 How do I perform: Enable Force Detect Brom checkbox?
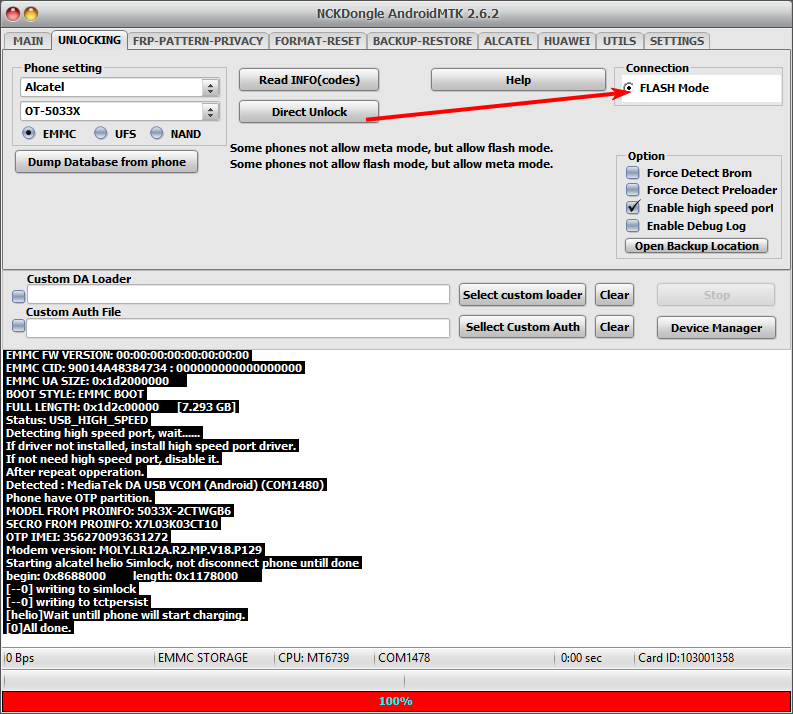633,173
